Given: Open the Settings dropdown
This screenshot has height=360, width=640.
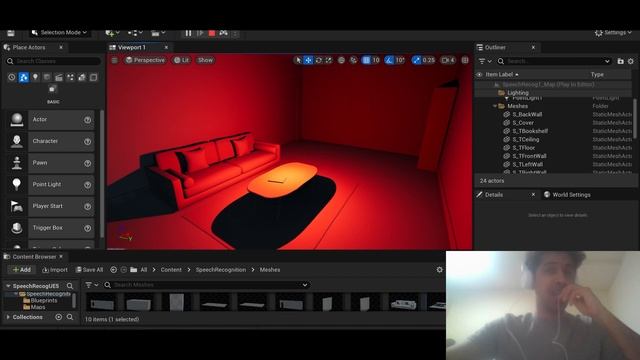Looking at the screenshot, I should click(x=613, y=33).
